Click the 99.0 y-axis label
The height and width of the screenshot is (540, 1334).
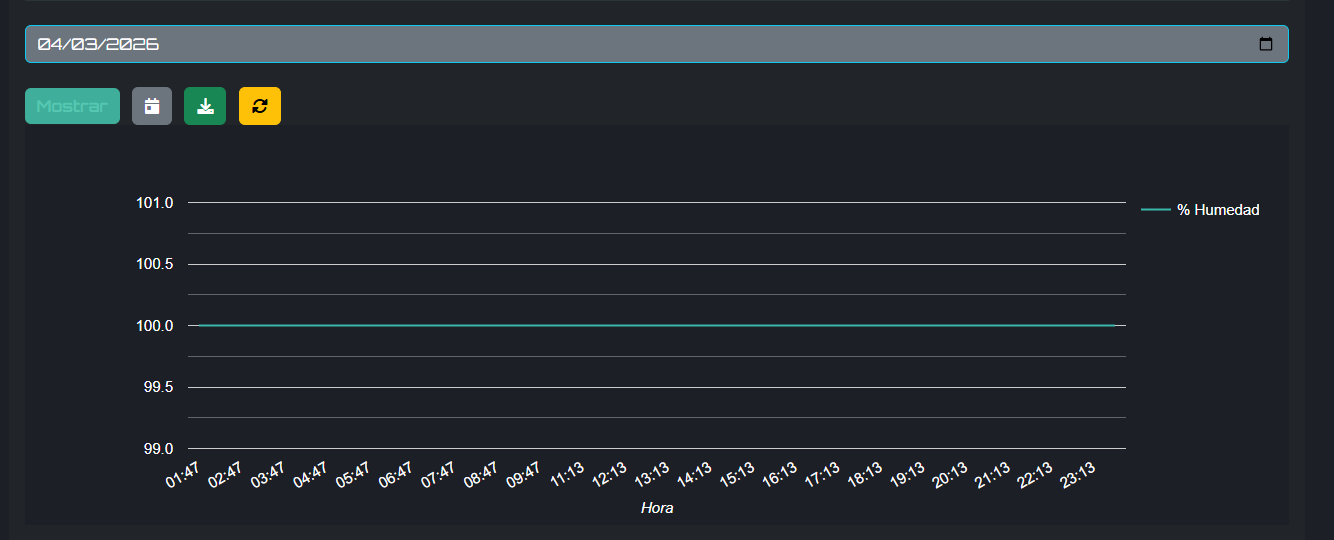point(158,448)
